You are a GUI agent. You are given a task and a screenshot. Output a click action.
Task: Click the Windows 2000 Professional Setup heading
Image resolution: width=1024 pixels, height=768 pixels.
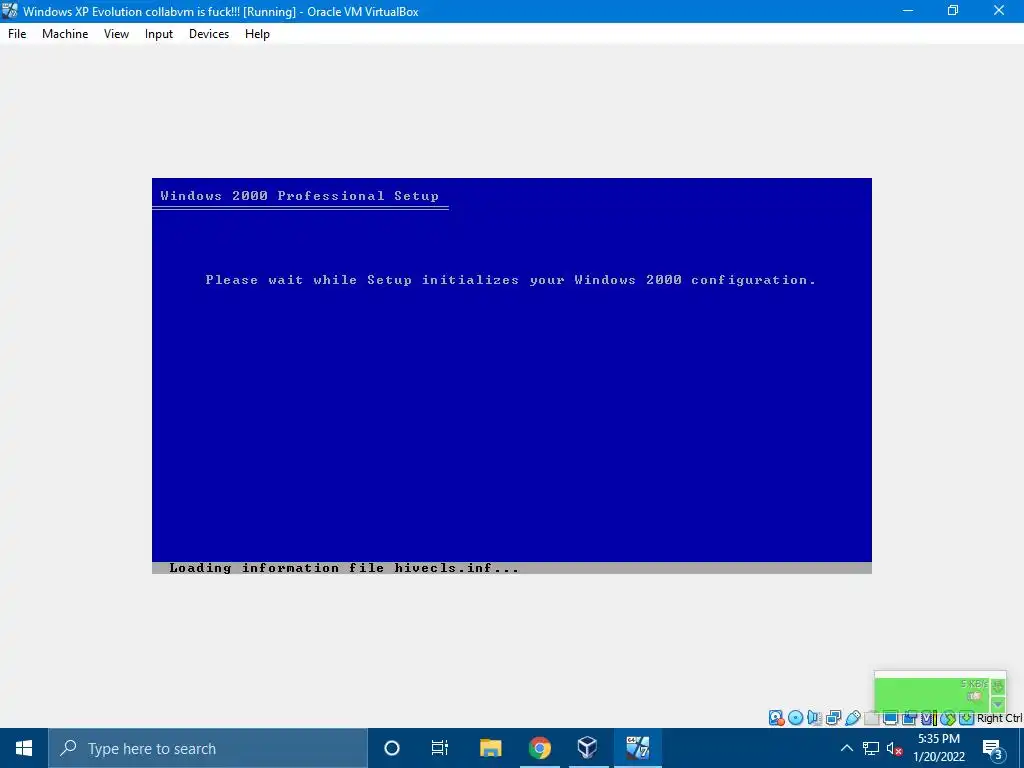[x=299, y=196]
